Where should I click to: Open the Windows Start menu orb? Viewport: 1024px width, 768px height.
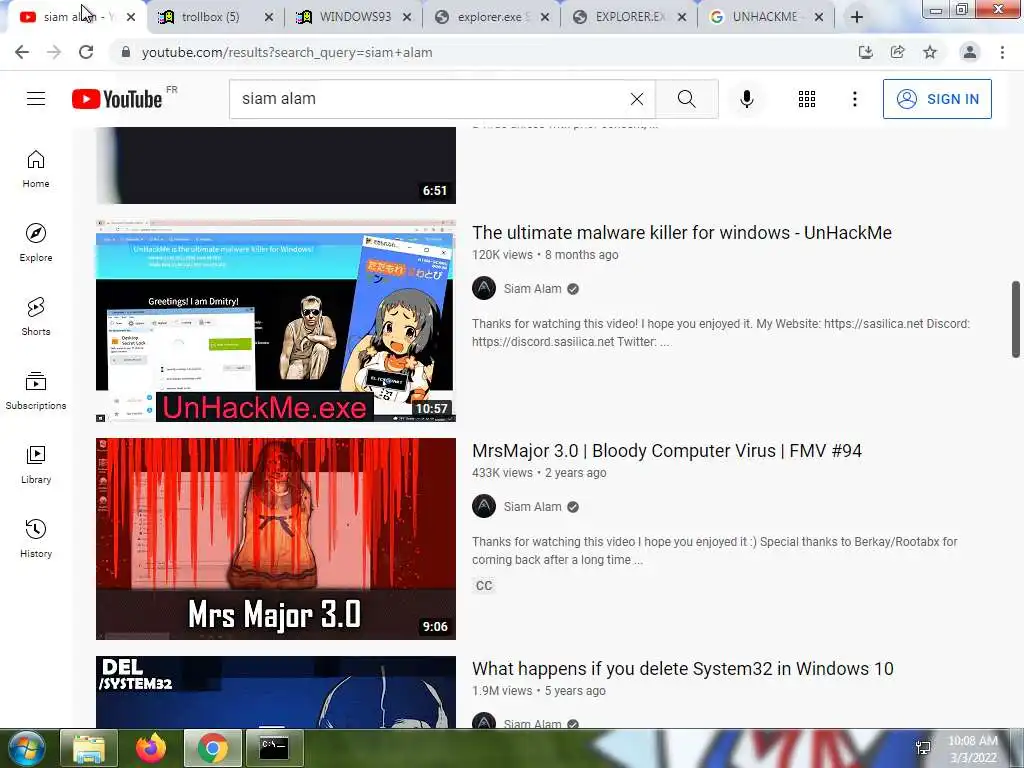(27, 748)
